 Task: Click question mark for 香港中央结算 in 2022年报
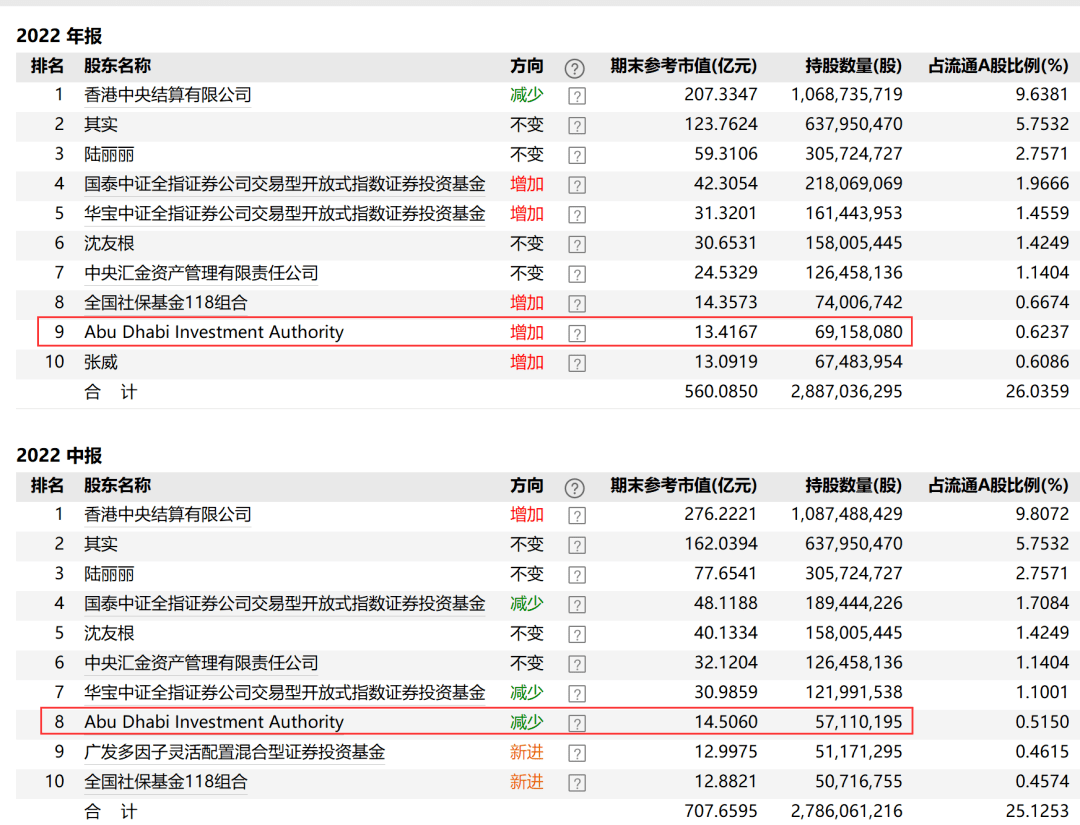pyautogui.click(x=576, y=96)
